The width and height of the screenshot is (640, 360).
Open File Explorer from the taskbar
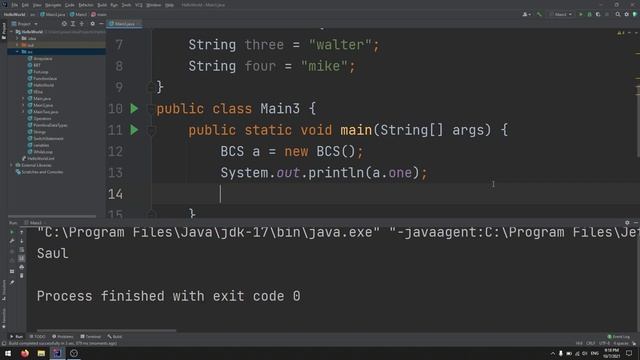(x=41, y=353)
